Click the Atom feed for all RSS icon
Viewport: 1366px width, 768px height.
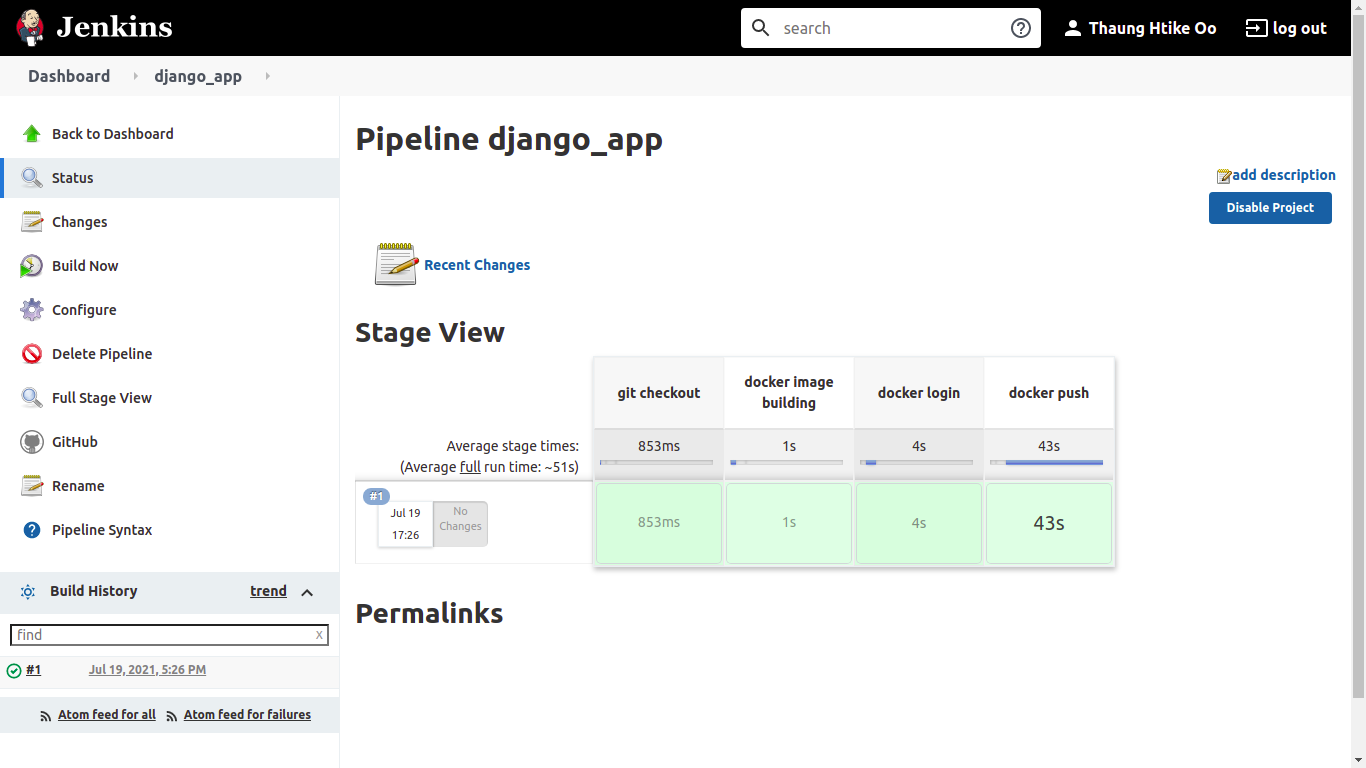[46, 716]
